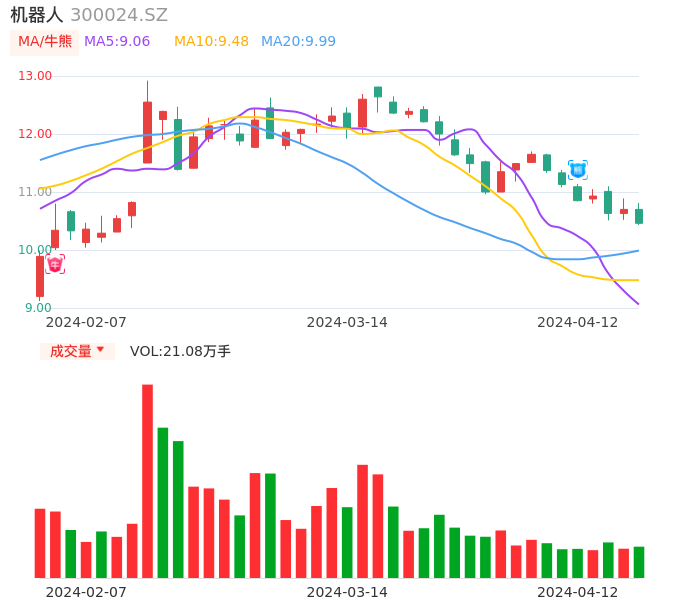
Task: Click the VOL:21.08万手 volume readout
Action: point(180,351)
